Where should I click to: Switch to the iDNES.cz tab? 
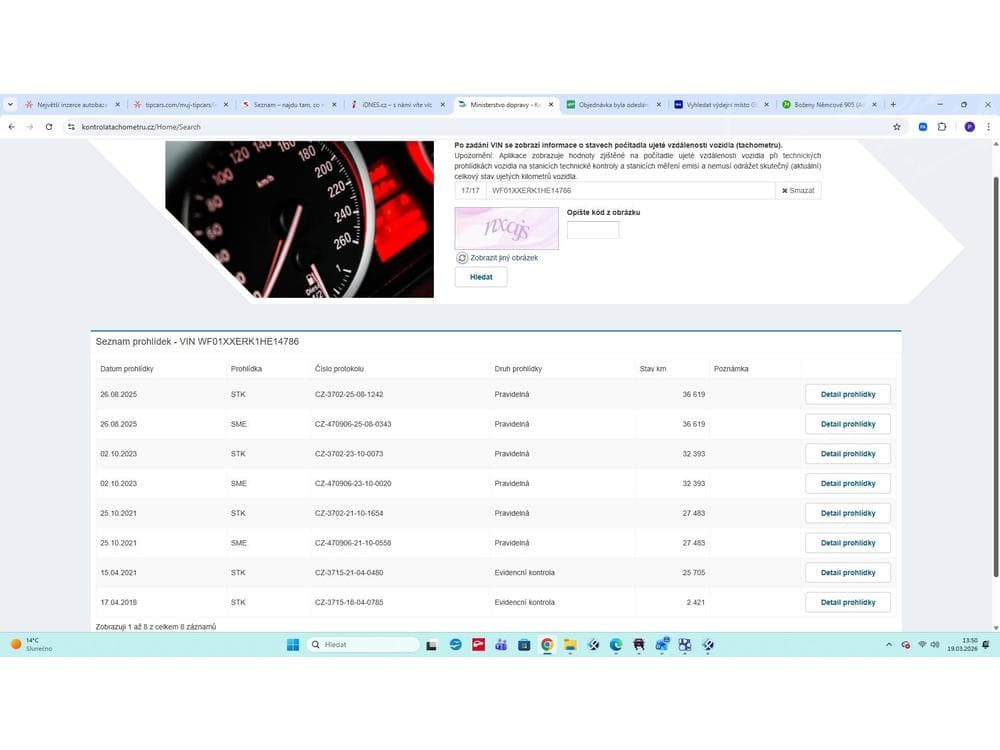398,104
